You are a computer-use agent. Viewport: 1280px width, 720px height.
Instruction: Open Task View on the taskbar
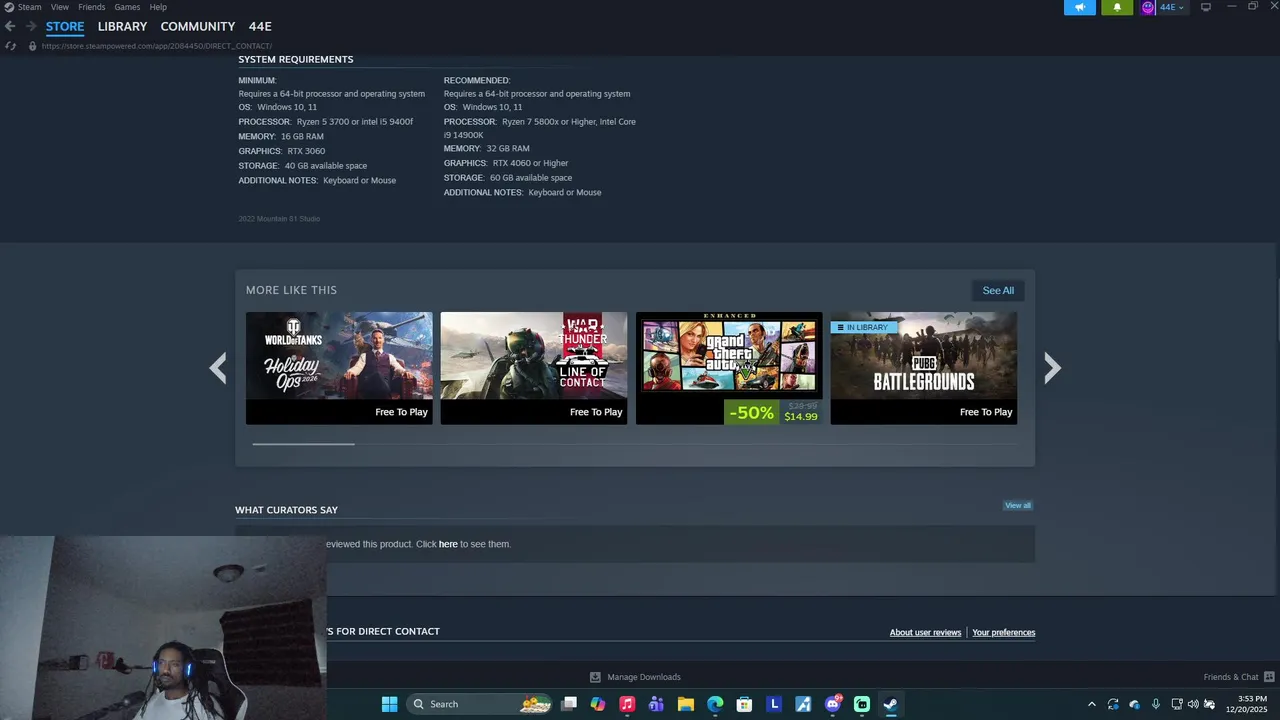[569, 704]
